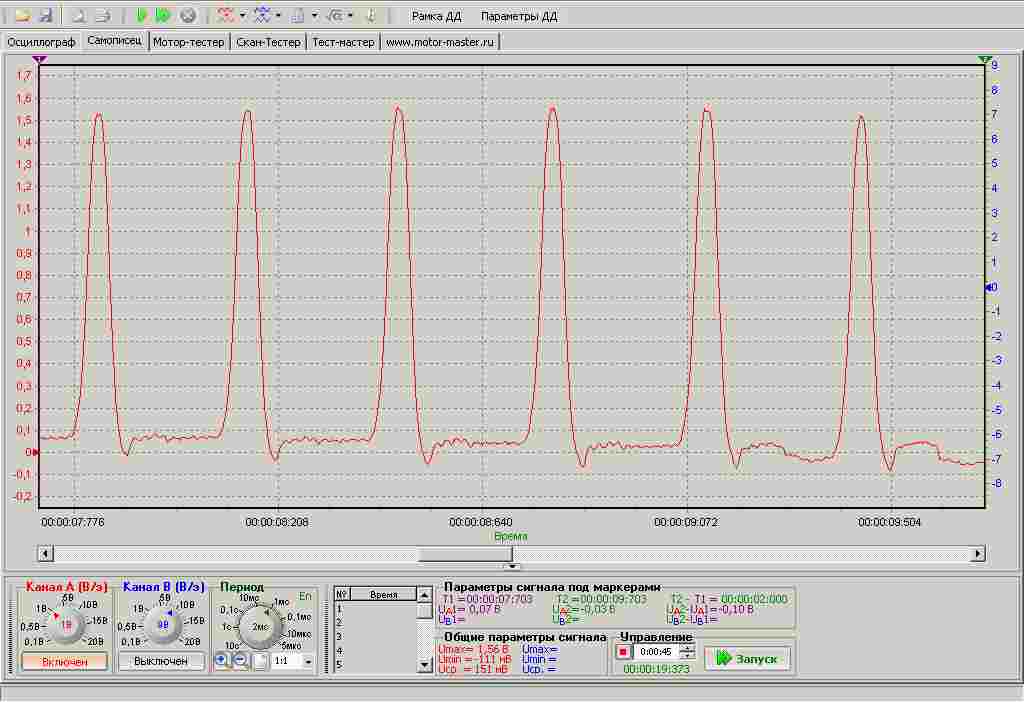The height and width of the screenshot is (702, 1024).
Task: Toggle channel A Включен button
Action: 65,662
